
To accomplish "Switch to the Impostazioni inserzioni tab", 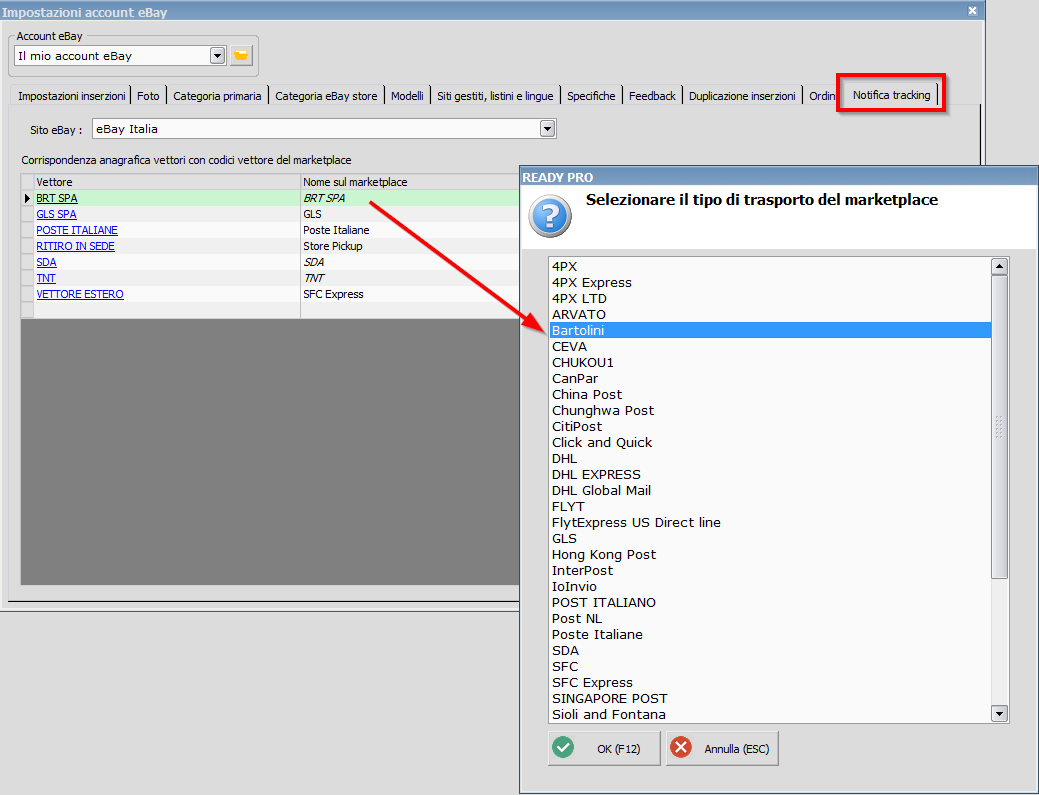I will 72,96.
